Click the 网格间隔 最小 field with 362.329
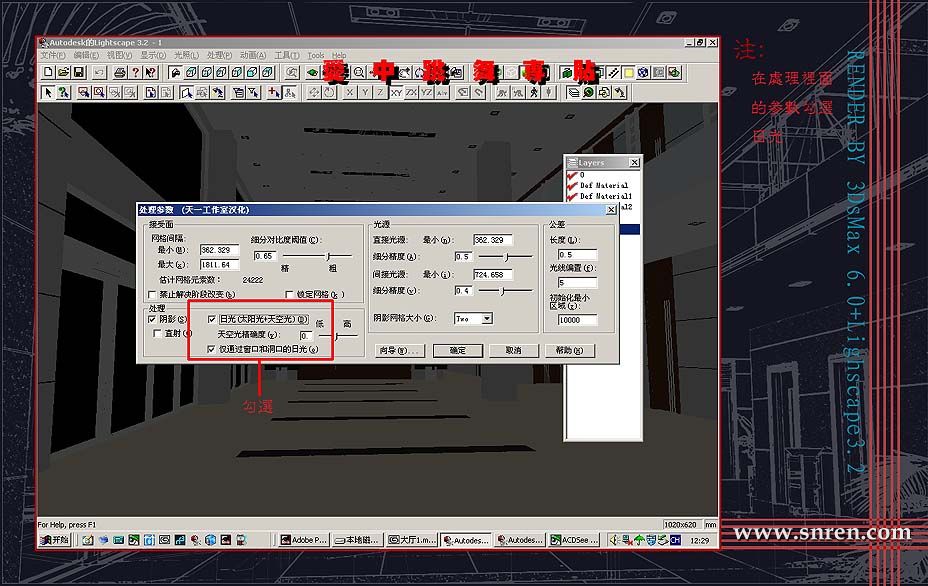This screenshot has width=928, height=586. coord(220,250)
